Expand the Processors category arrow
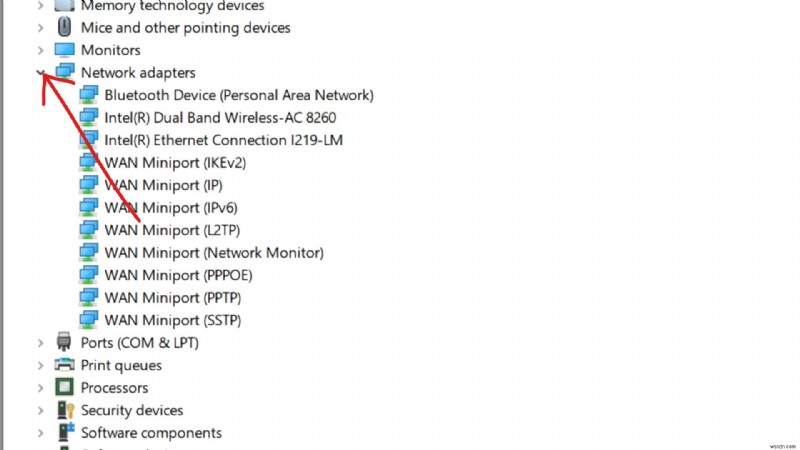Screen dimensions: 800x450 click(x=40, y=388)
